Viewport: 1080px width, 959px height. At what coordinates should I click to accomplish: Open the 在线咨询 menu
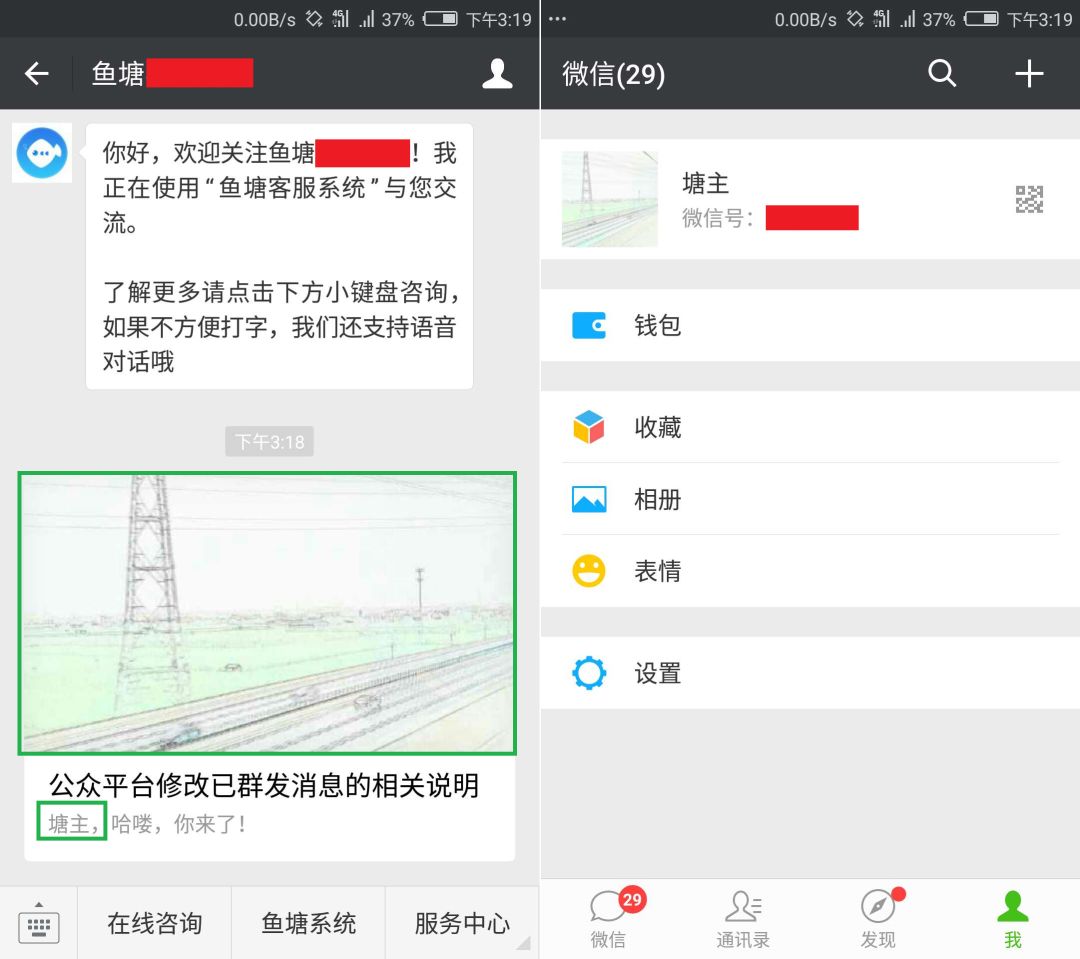(x=155, y=923)
